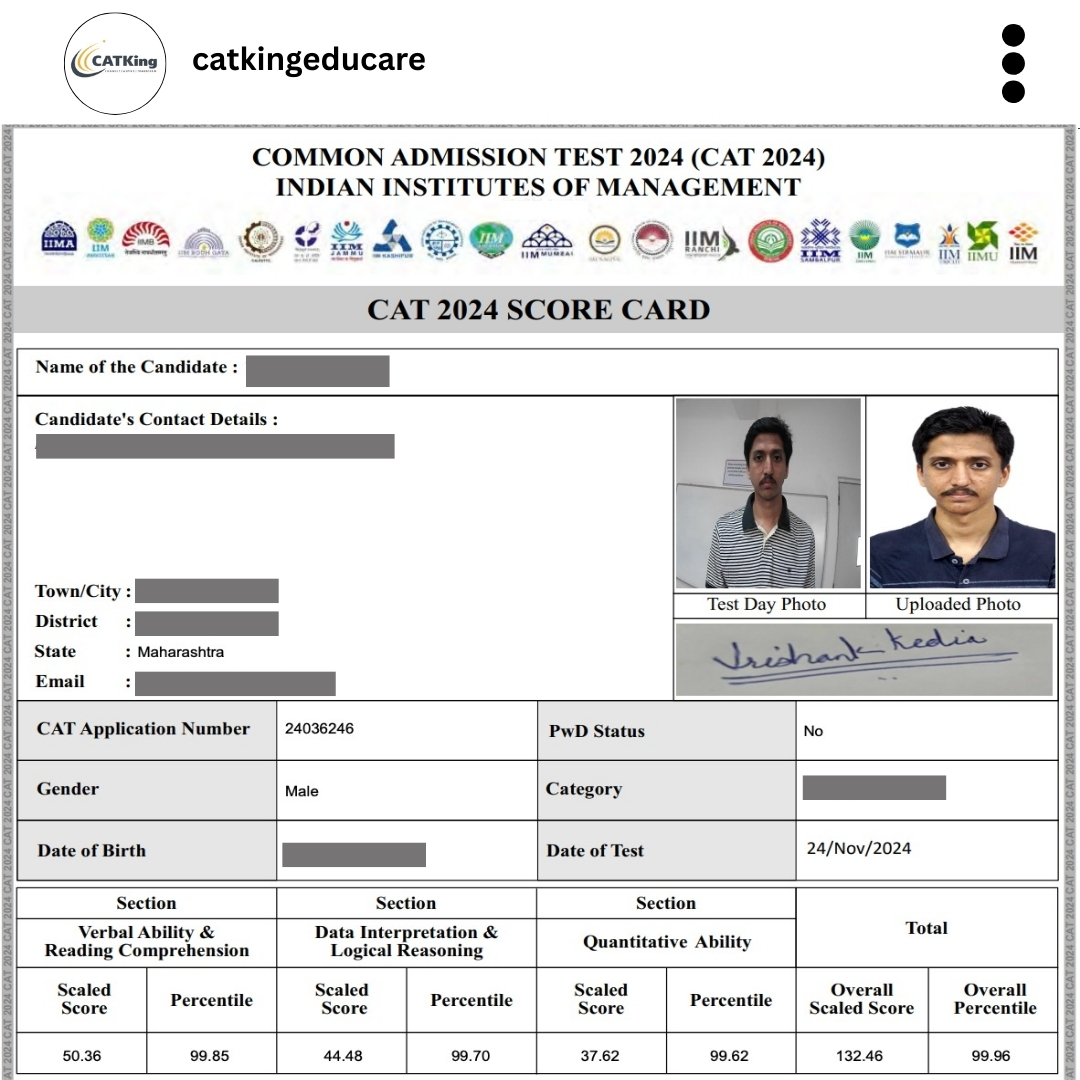Click the IIM Sirmaur logo

coord(907,240)
